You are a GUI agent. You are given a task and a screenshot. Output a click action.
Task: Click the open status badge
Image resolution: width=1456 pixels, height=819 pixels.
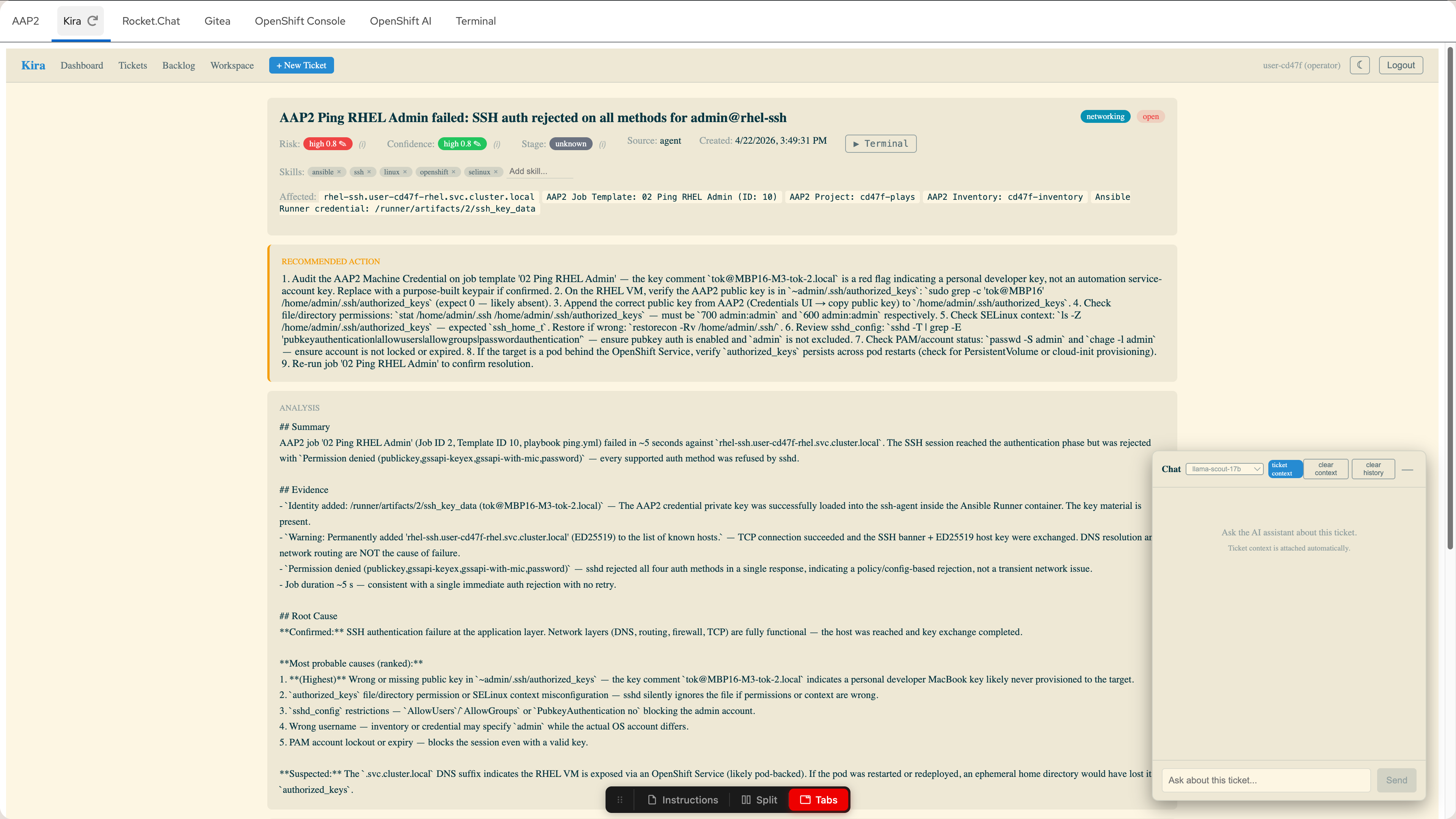1150,116
